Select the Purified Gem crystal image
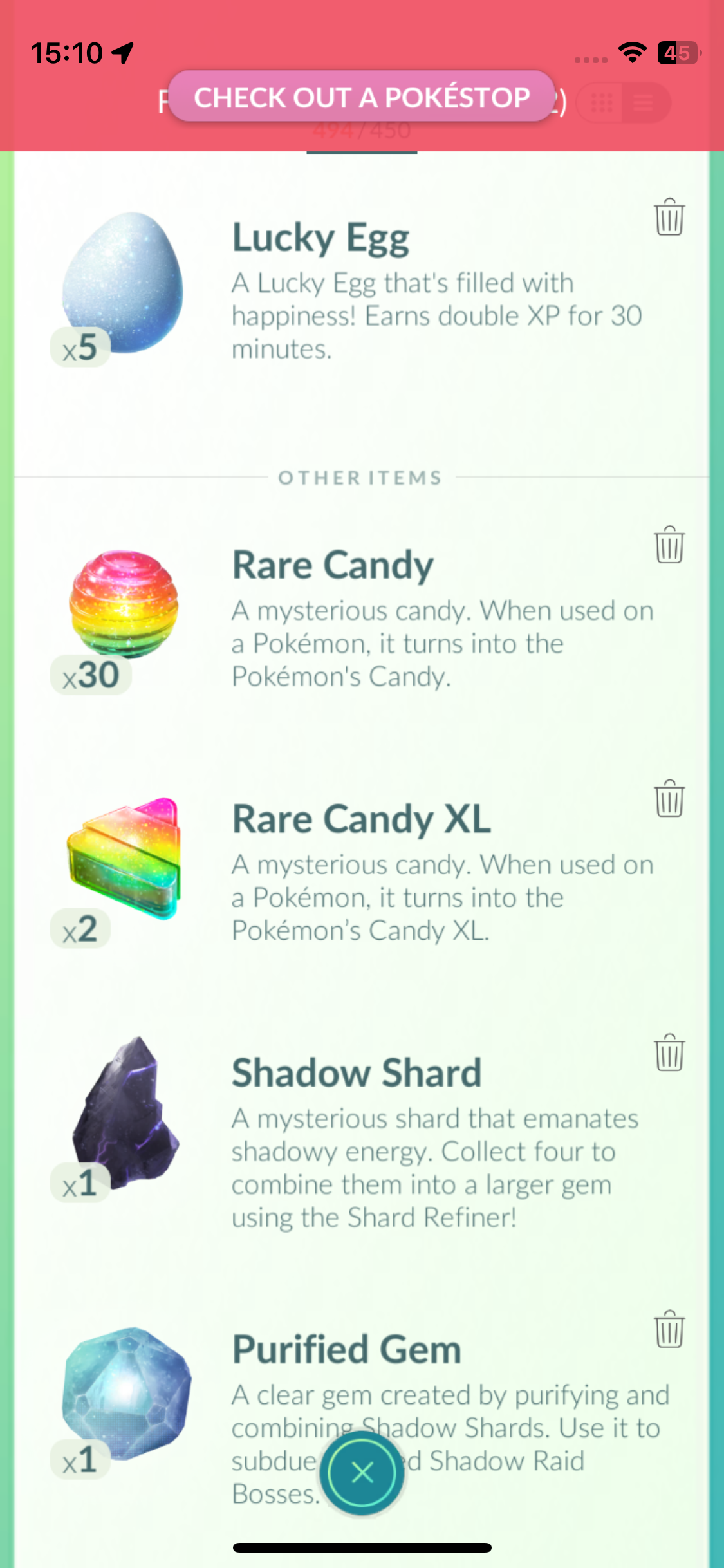The image size is (724, 1568). 127,1393
